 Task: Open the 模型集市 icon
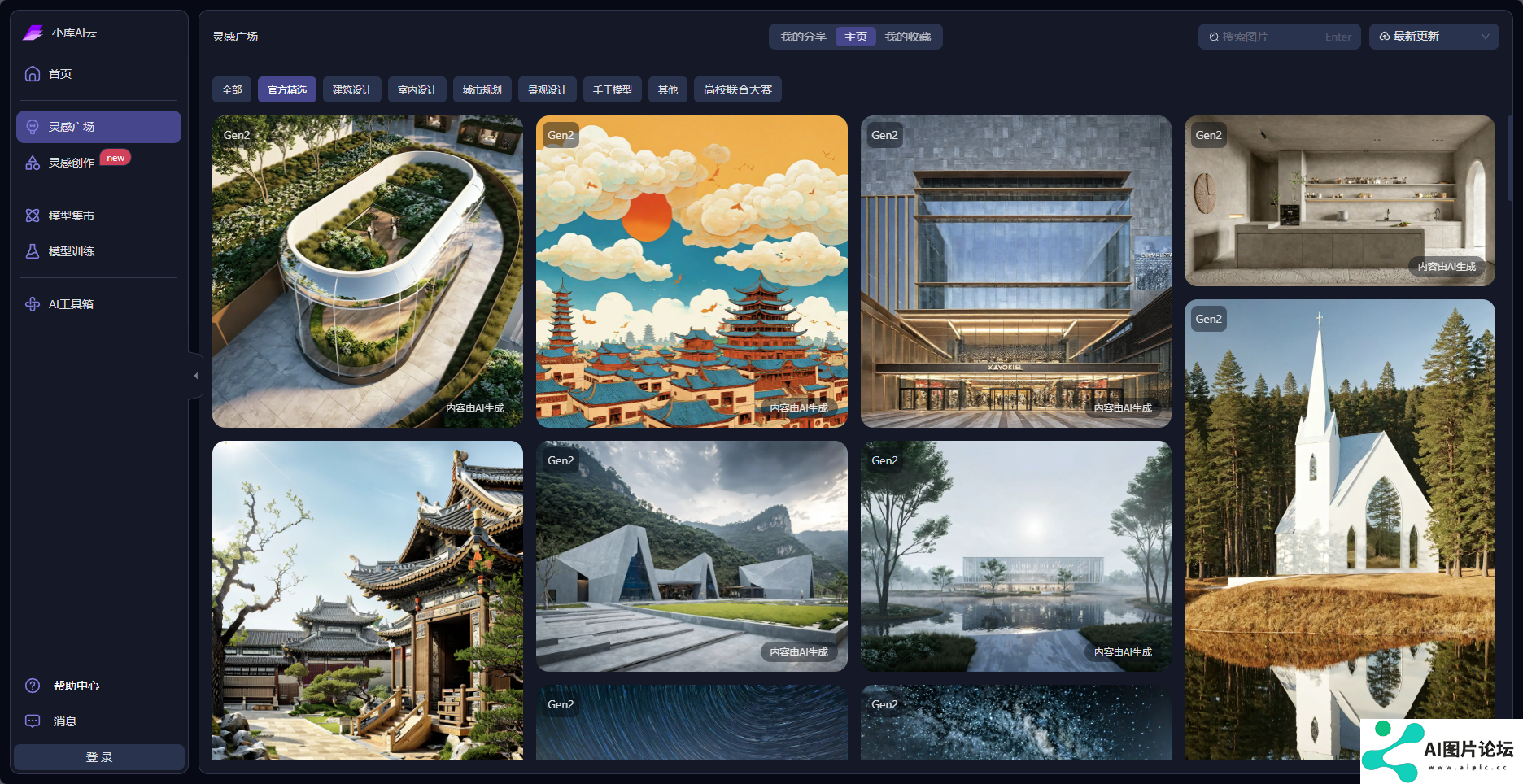pos(33,216)
